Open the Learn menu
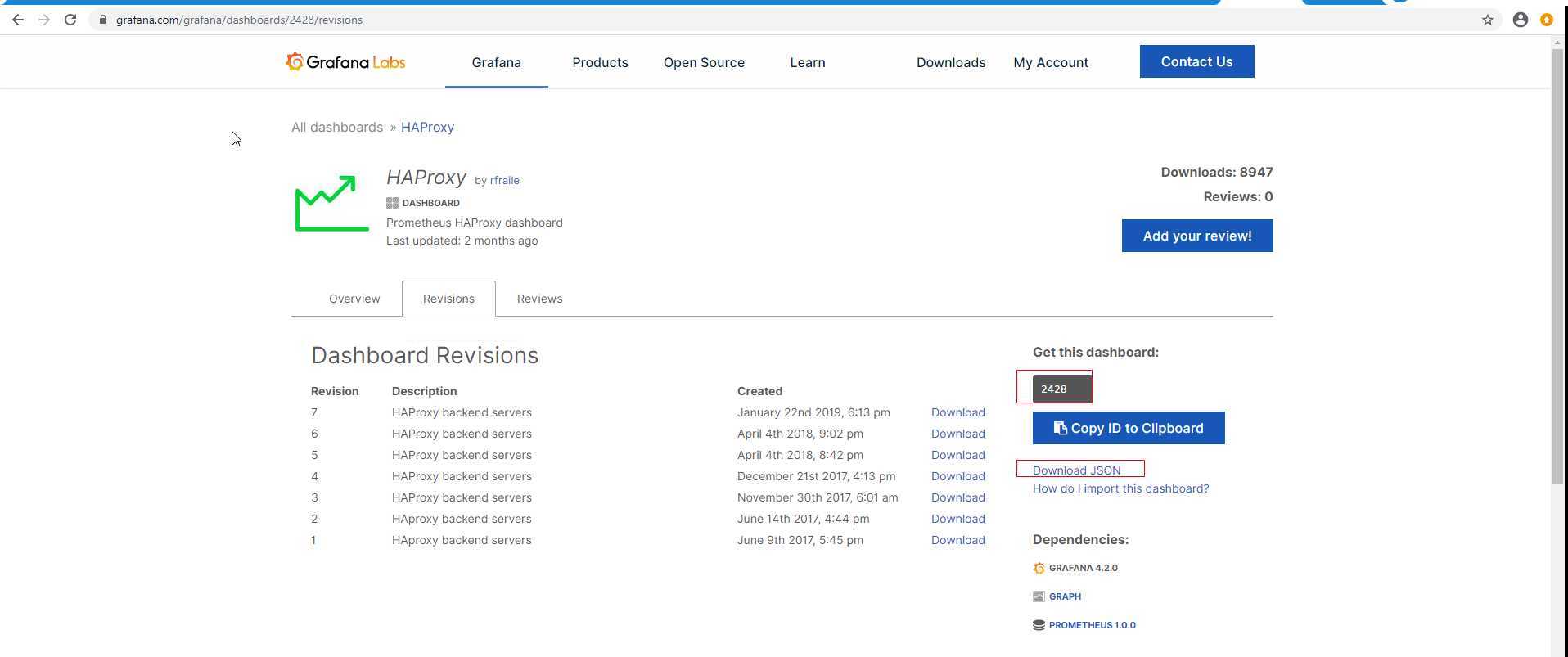The height and width of the screenshot is (657, 1568). coord(808,62)
